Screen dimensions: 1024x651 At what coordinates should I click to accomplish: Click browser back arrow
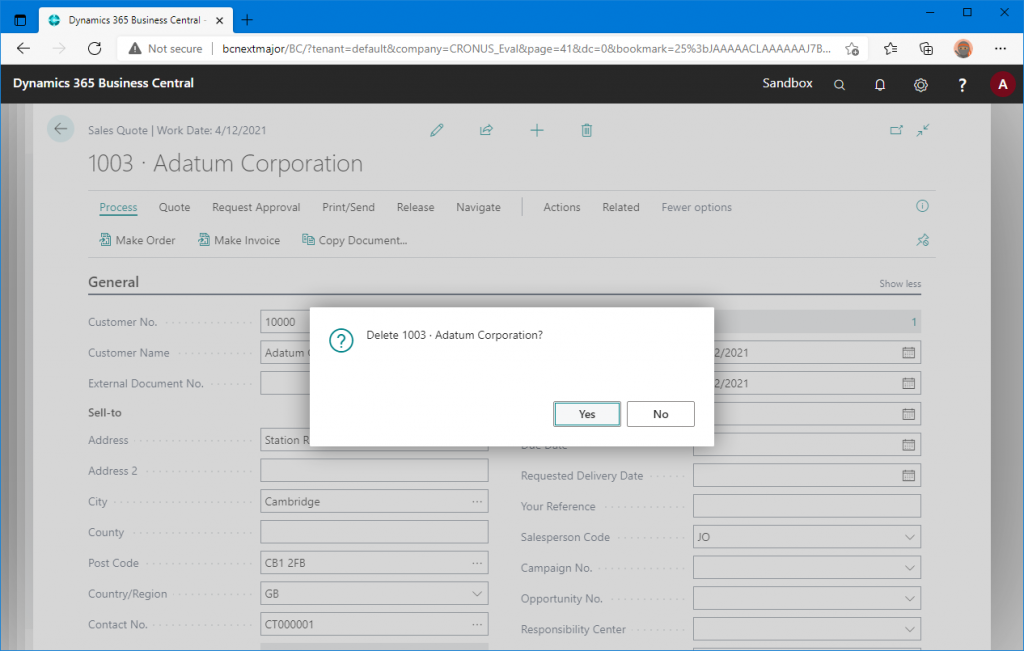(x=24, y=48)
